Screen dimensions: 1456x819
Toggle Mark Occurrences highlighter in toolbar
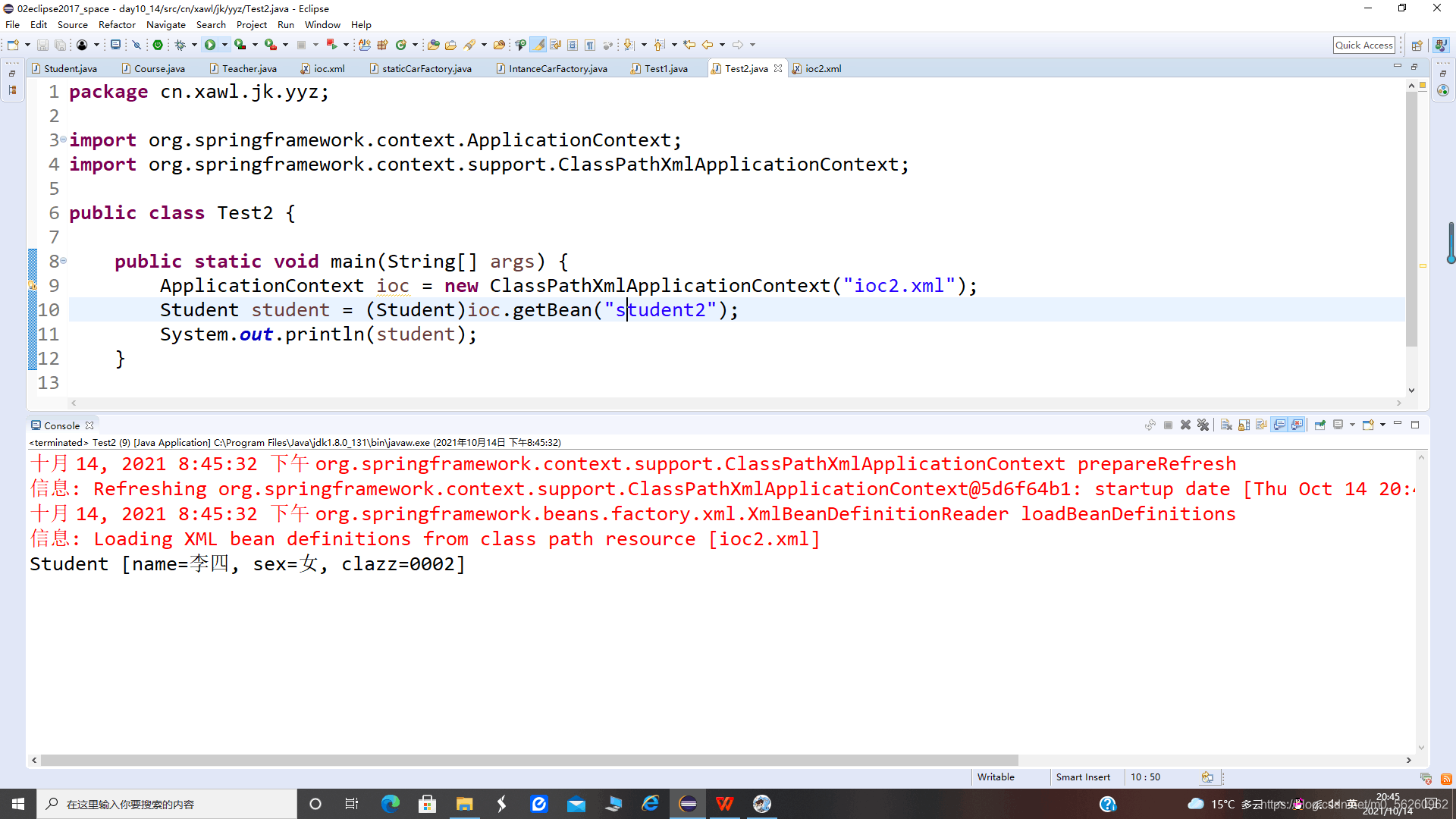point(538,45)
